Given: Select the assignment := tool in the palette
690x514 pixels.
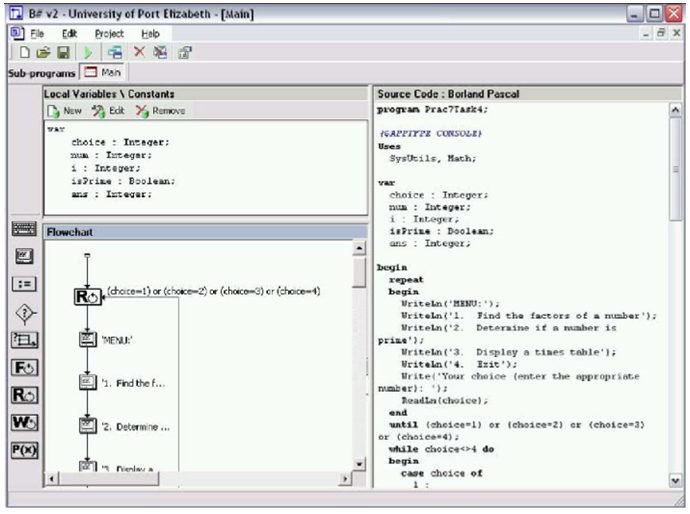Looking at the screenshot, I should 25,284.
